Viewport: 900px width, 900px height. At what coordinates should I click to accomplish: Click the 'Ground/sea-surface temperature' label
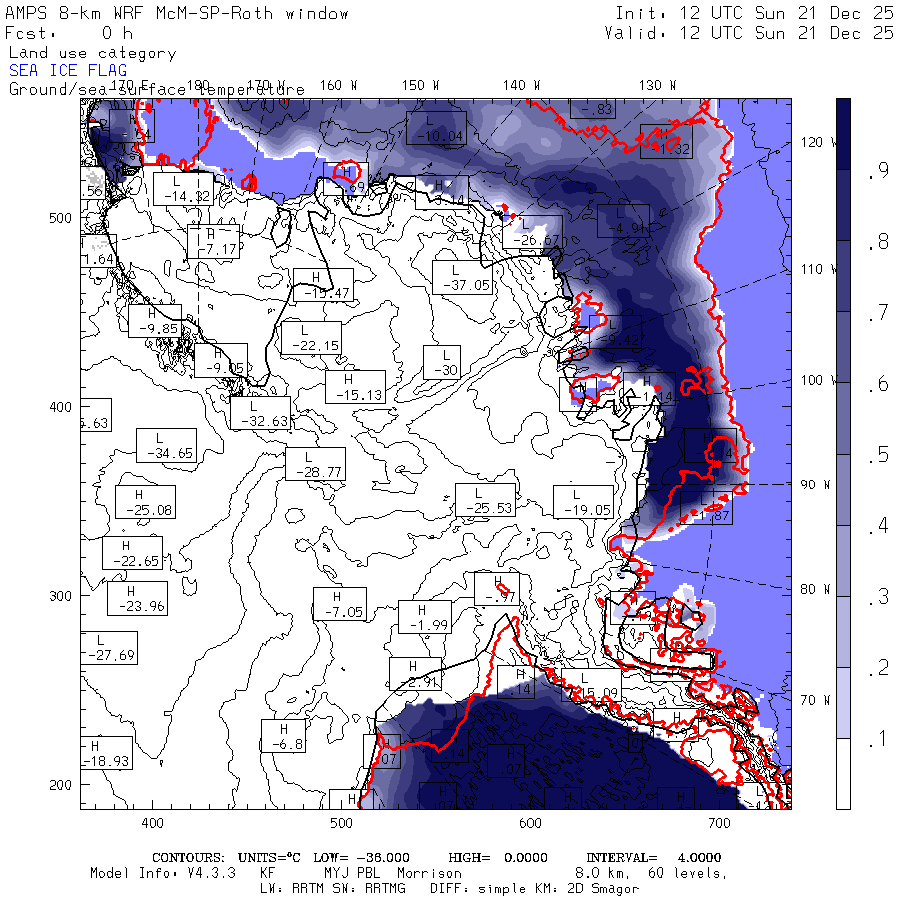click(156, 90)
